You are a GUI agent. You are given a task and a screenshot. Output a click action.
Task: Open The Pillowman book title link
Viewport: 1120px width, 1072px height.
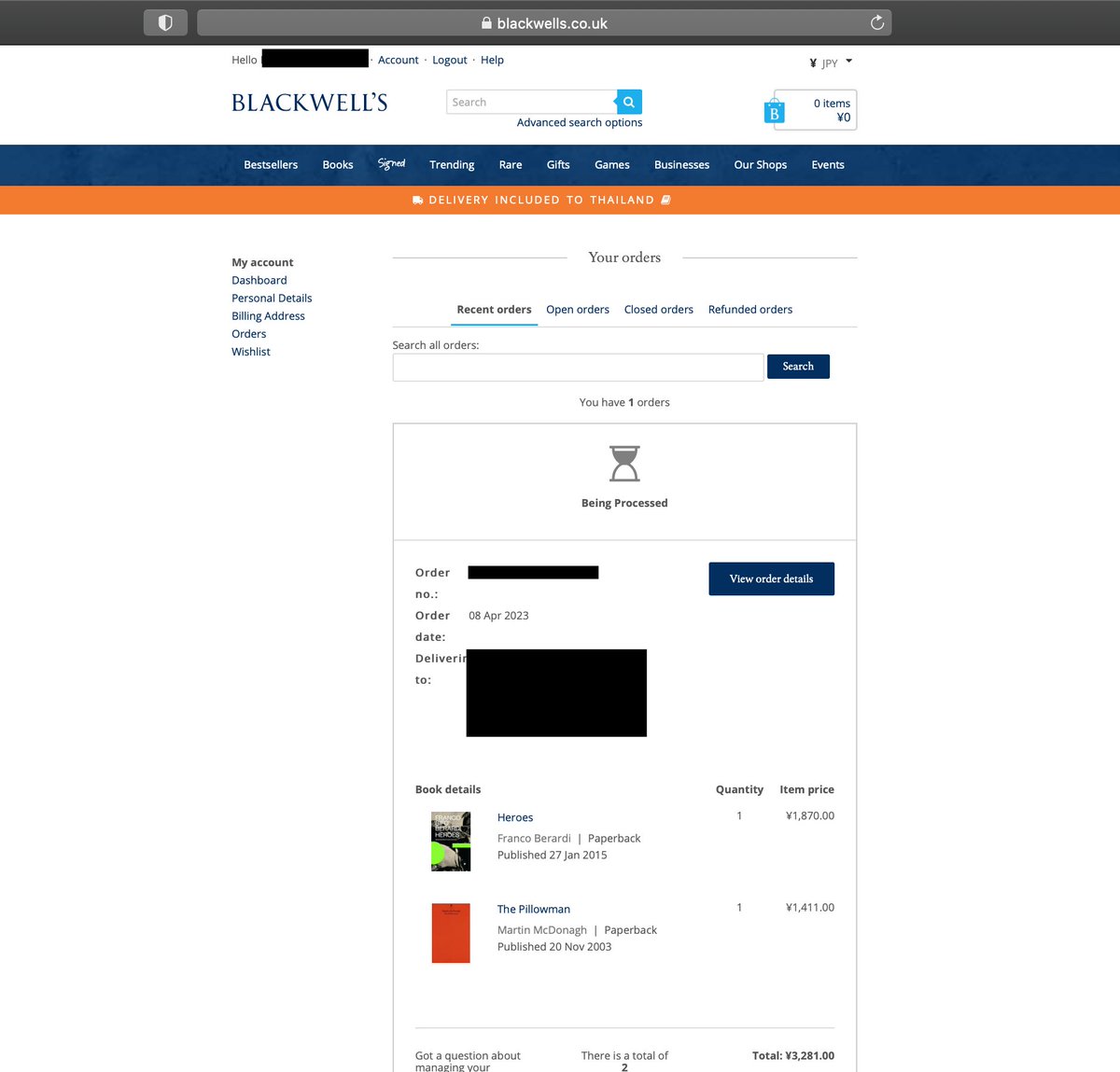(x=534, y=909)
